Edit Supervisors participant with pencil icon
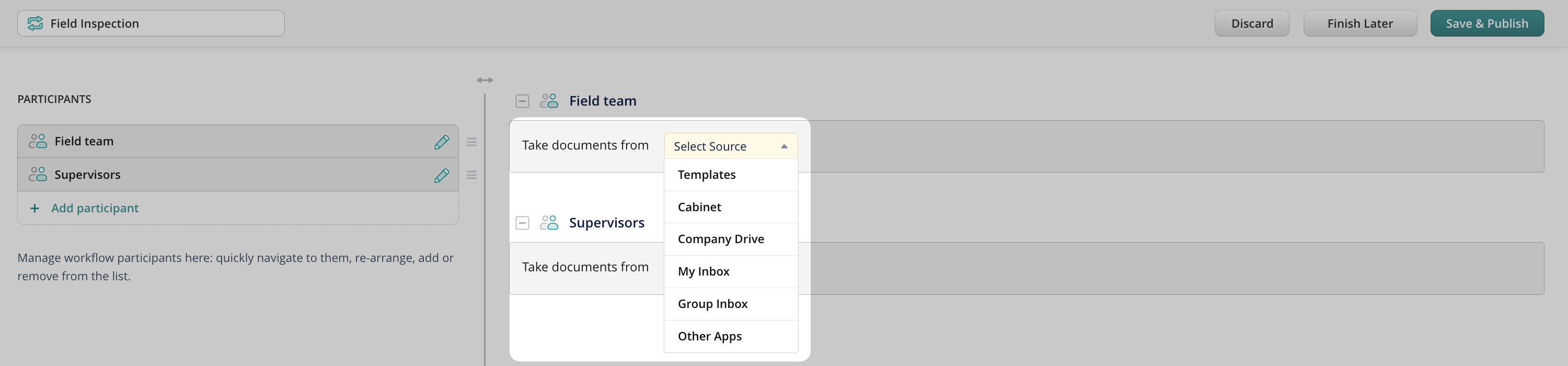 (441, 175)
